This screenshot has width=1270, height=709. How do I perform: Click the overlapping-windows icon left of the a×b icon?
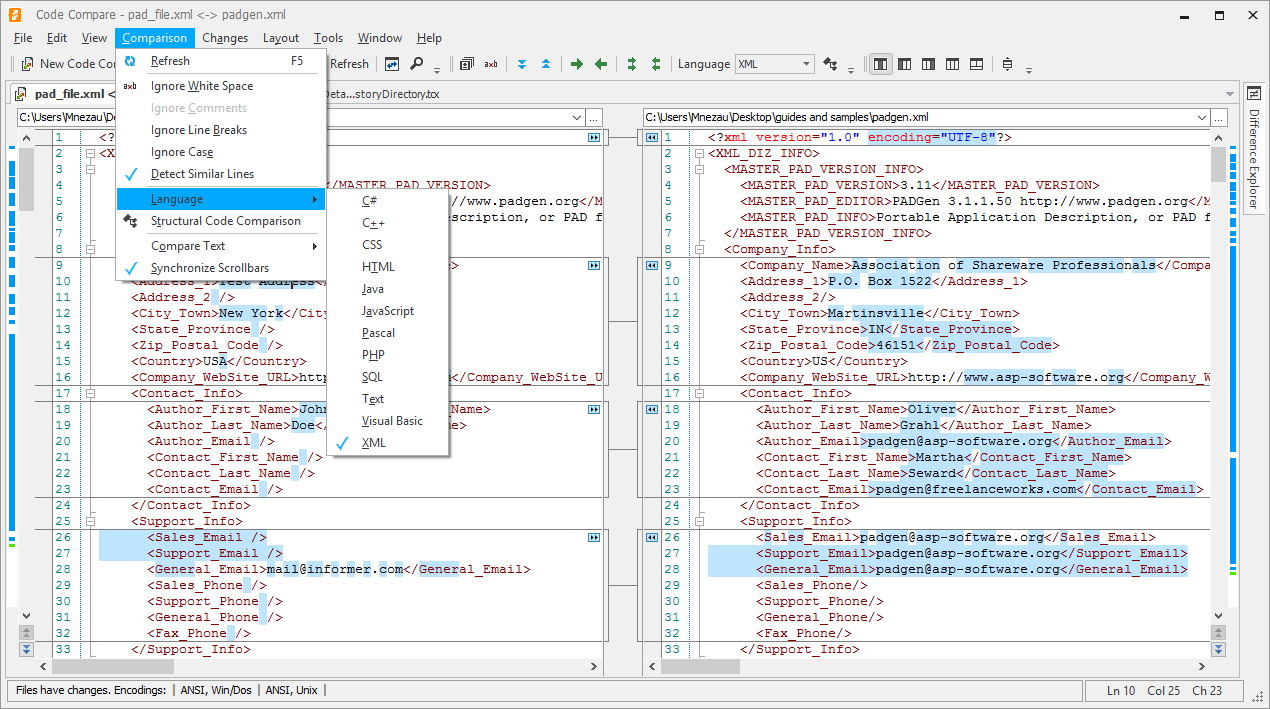[x=466, y=64]
